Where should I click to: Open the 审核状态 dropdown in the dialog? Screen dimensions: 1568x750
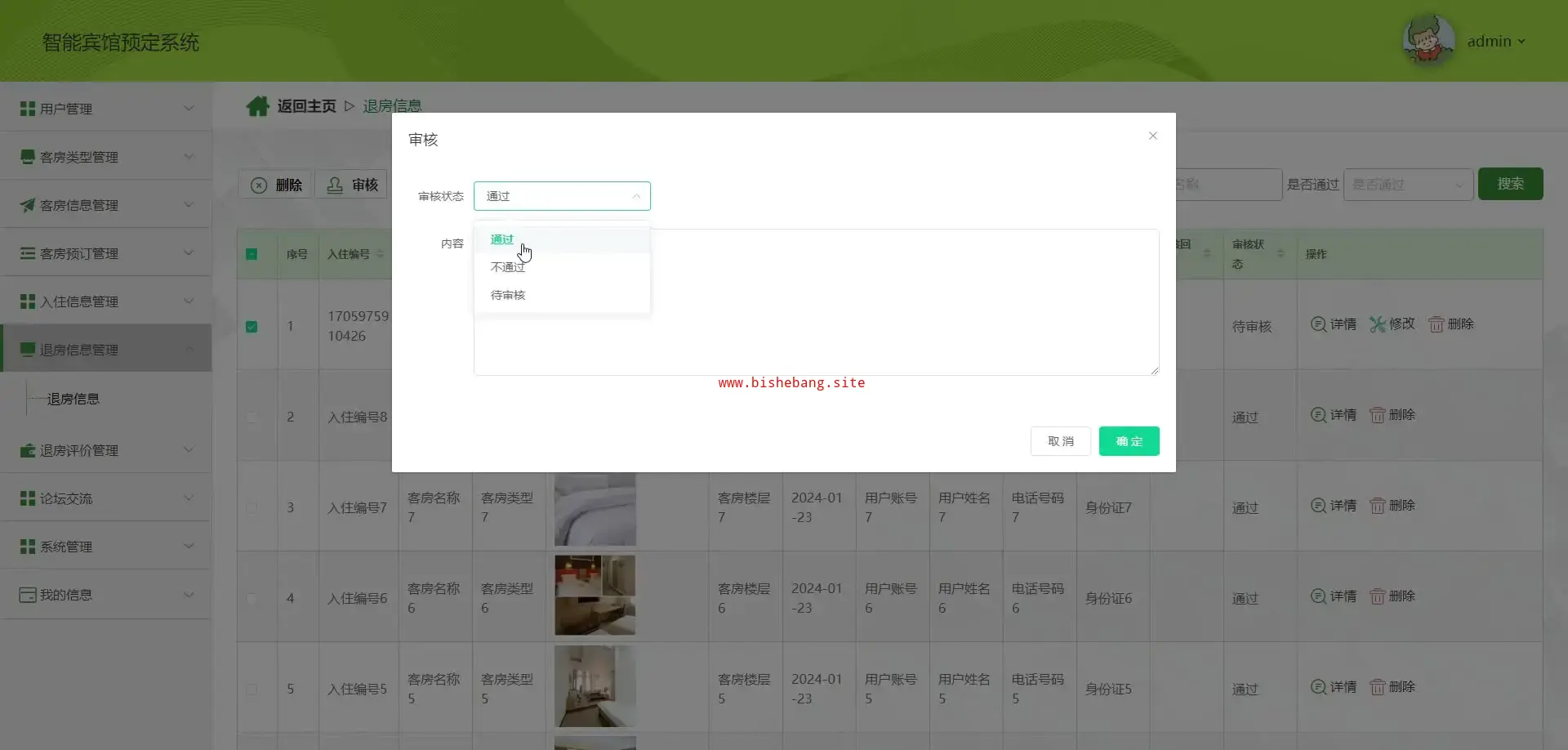click(562, 196)
